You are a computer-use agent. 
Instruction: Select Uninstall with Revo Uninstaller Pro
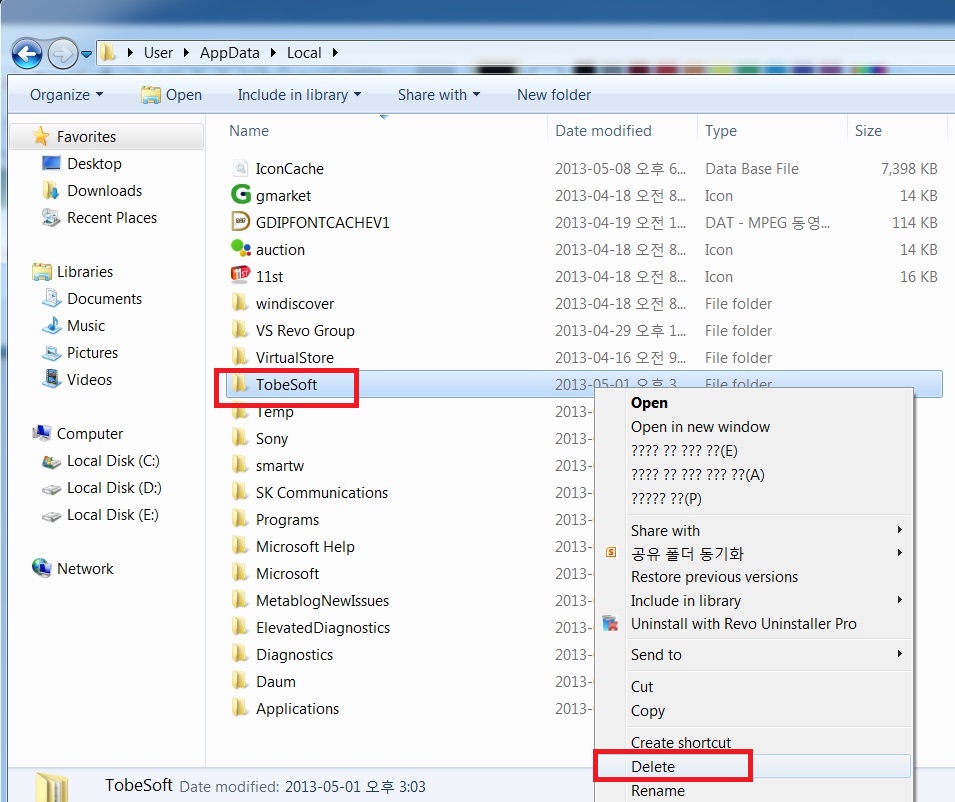click(x=743, y=624)
